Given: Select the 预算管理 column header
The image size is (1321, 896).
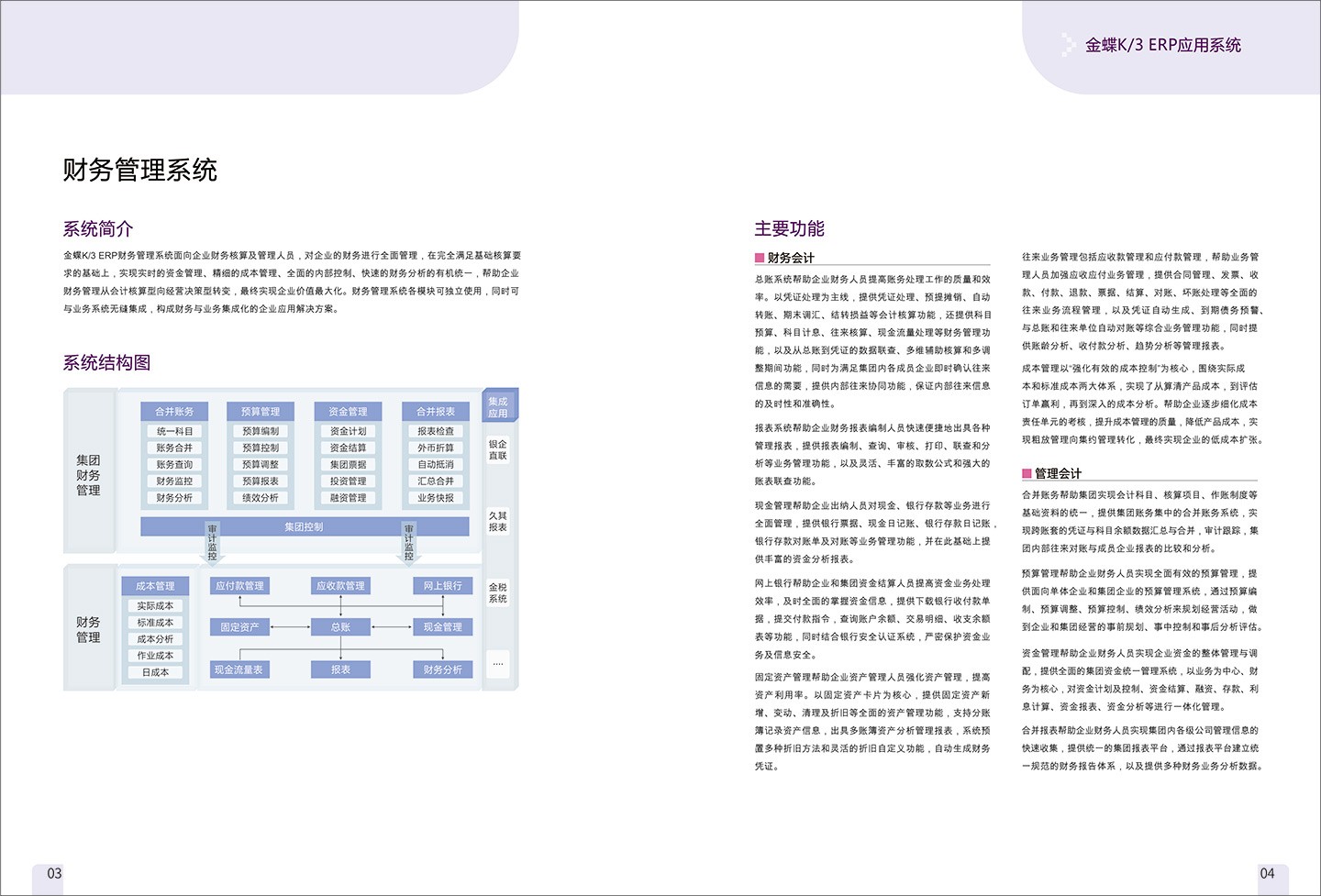Looking at the screenshot, I should (261, 412).
